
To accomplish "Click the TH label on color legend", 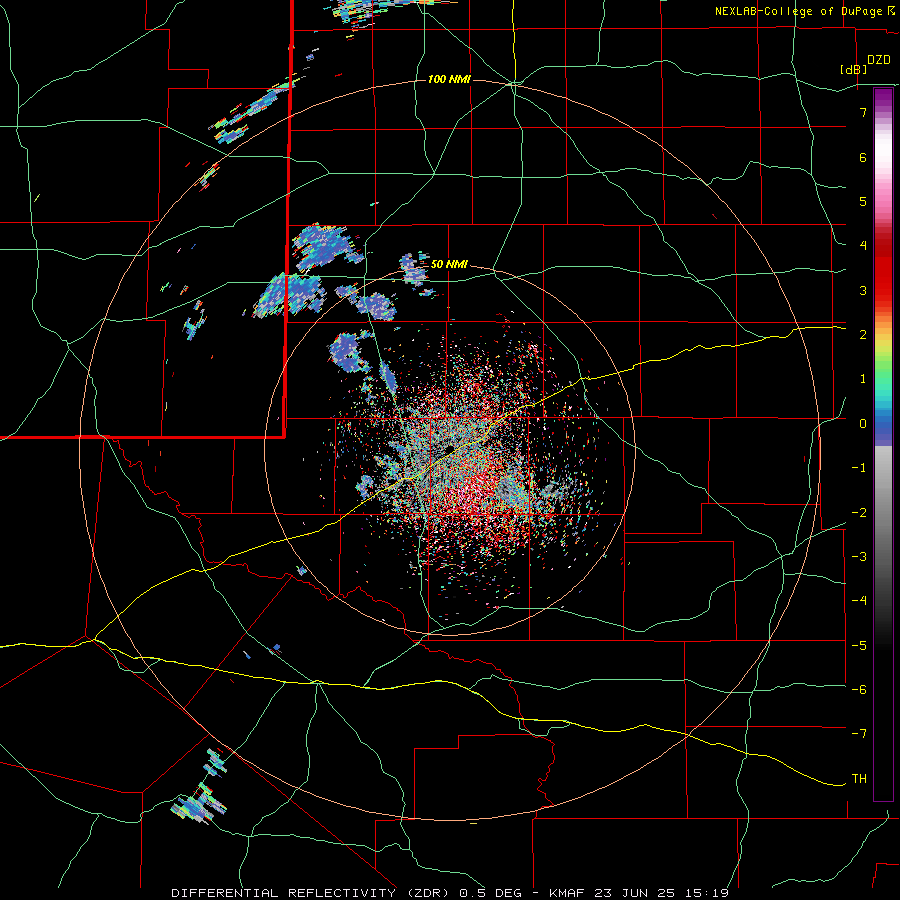I will click(x=859, y=778).
